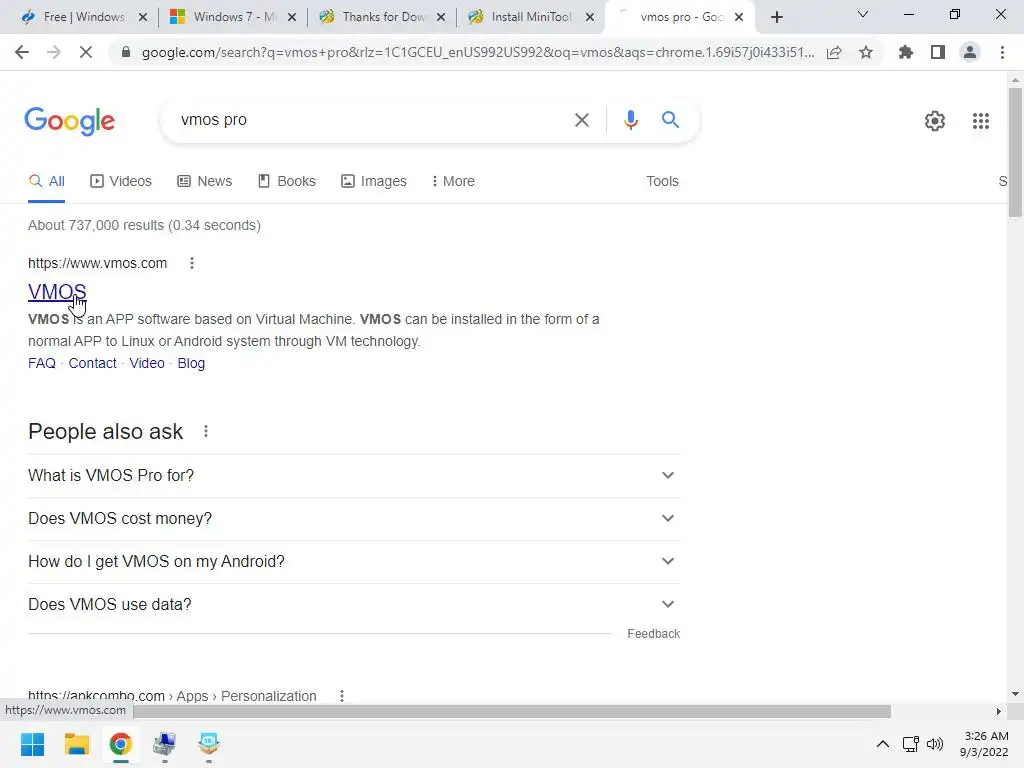
Task: Open the FAQ sitelink under VMOS
Action: coord(42,363)
